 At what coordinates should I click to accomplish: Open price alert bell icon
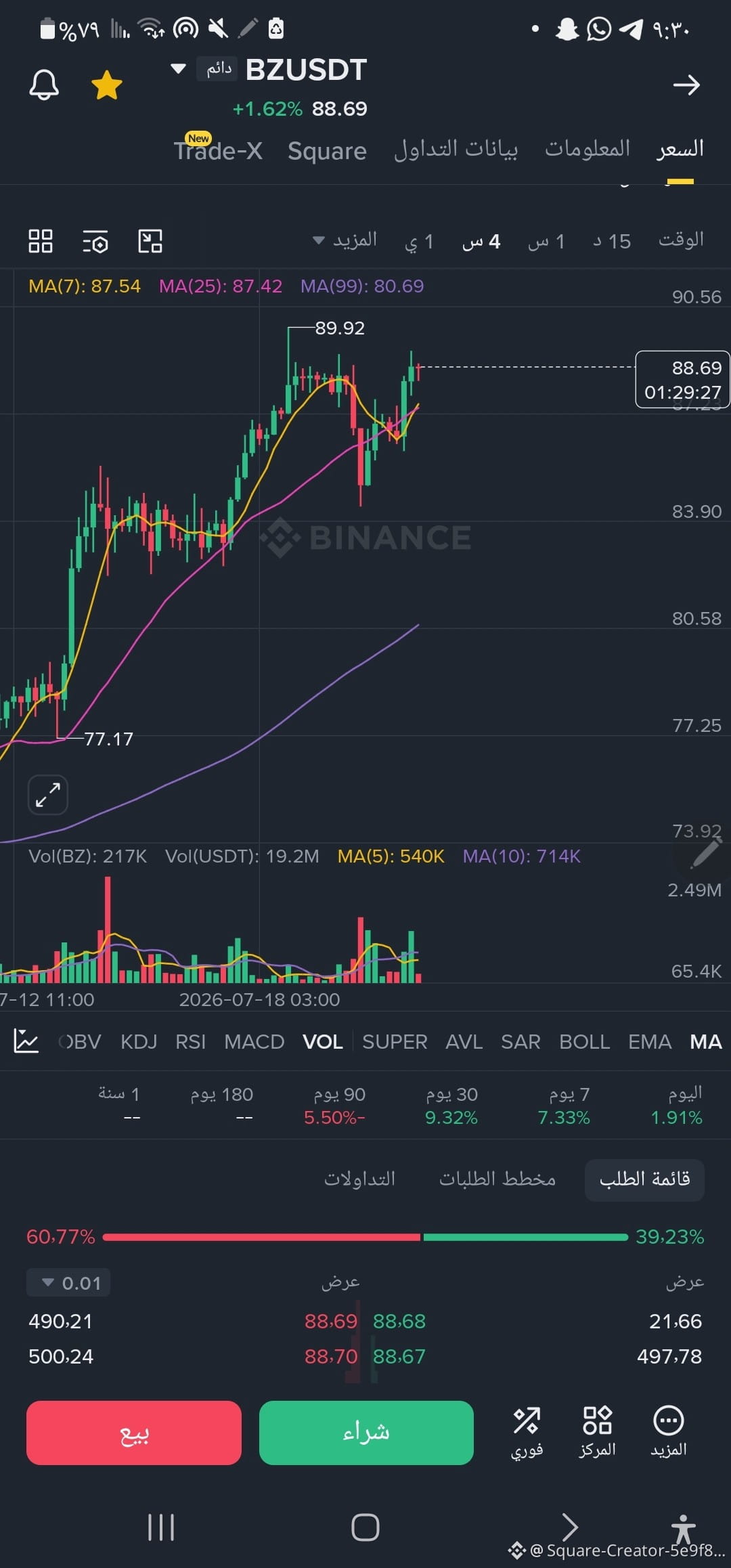tap(44, 85)
